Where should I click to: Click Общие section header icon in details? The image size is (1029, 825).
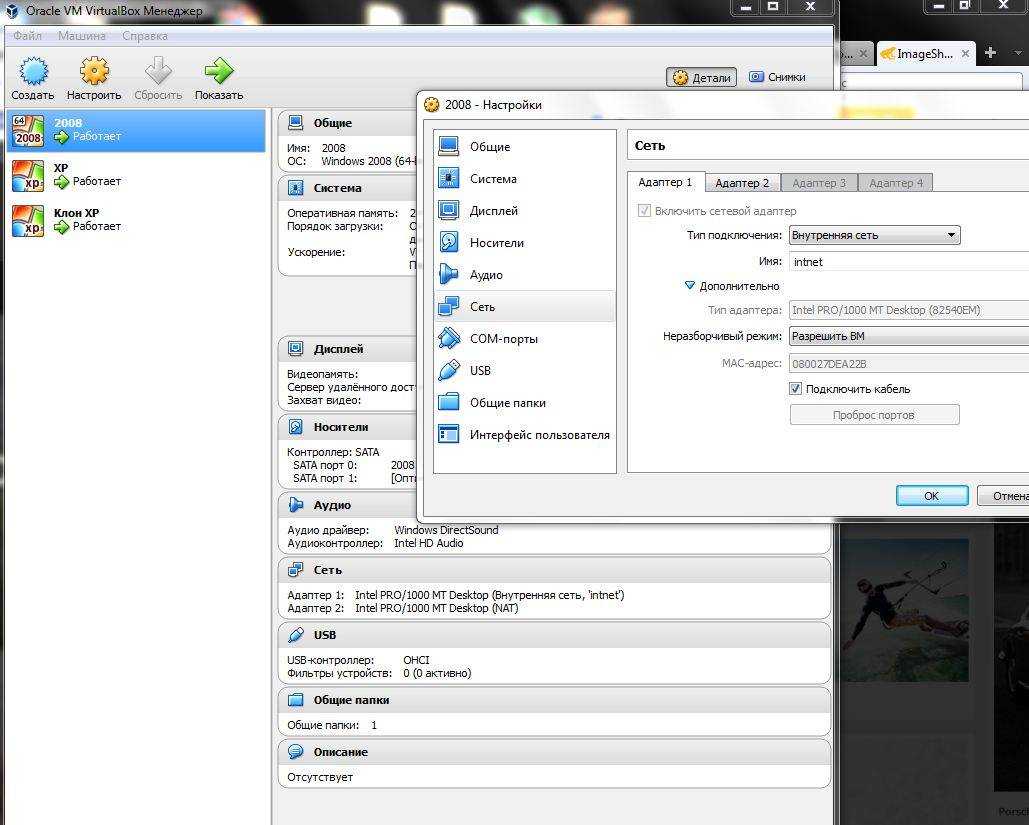point(296,123)
